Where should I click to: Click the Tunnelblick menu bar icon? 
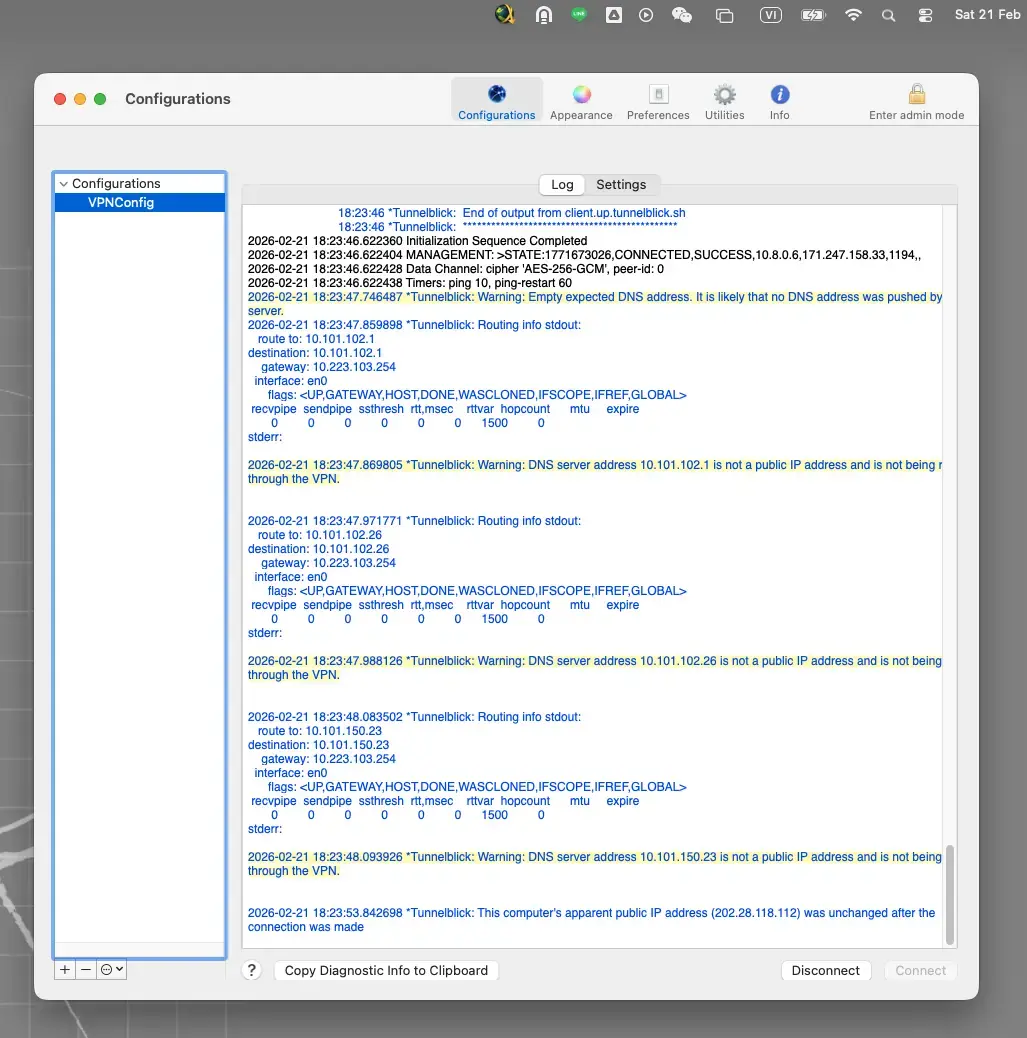click(505, 15)
